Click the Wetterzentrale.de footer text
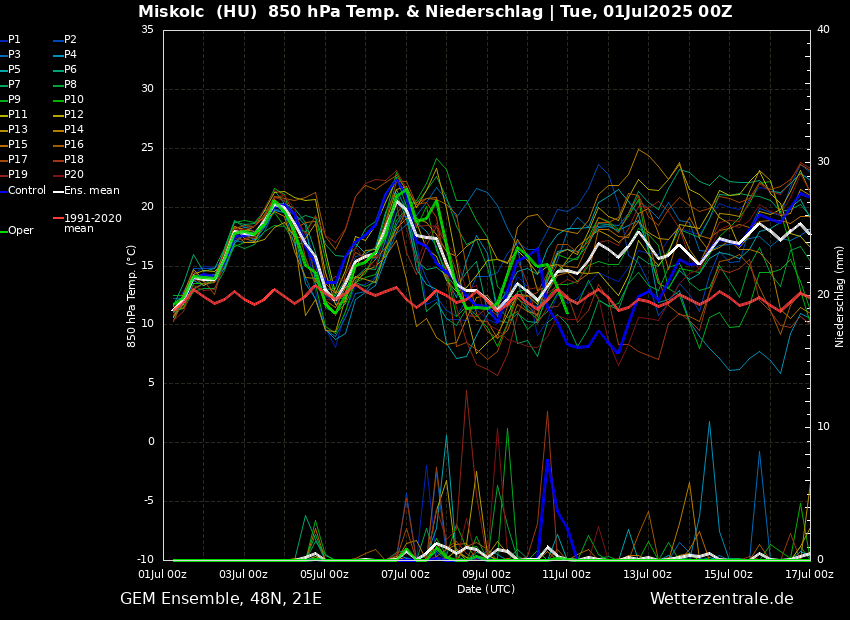This screenshot has height=620, width=850. coord(721,599)
